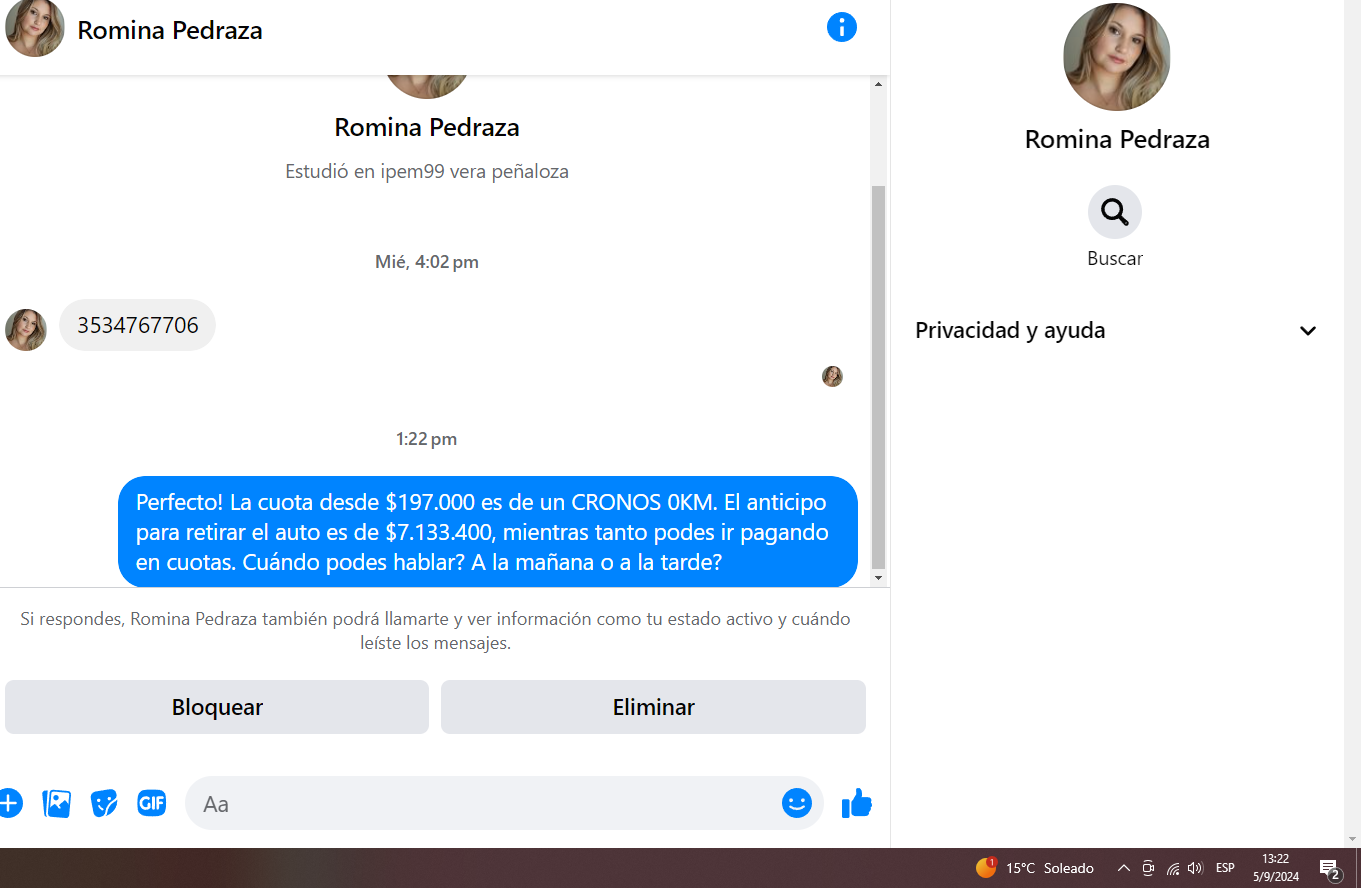Attach a photo using the image icon
This screenshot has height=888, width=1361.
point(57,803)
